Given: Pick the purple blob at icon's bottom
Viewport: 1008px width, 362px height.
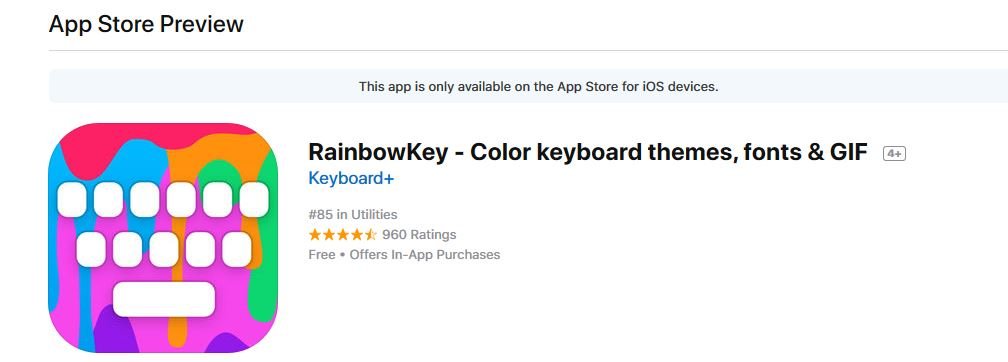Looking at the screenshot, I should click(116, 334).
